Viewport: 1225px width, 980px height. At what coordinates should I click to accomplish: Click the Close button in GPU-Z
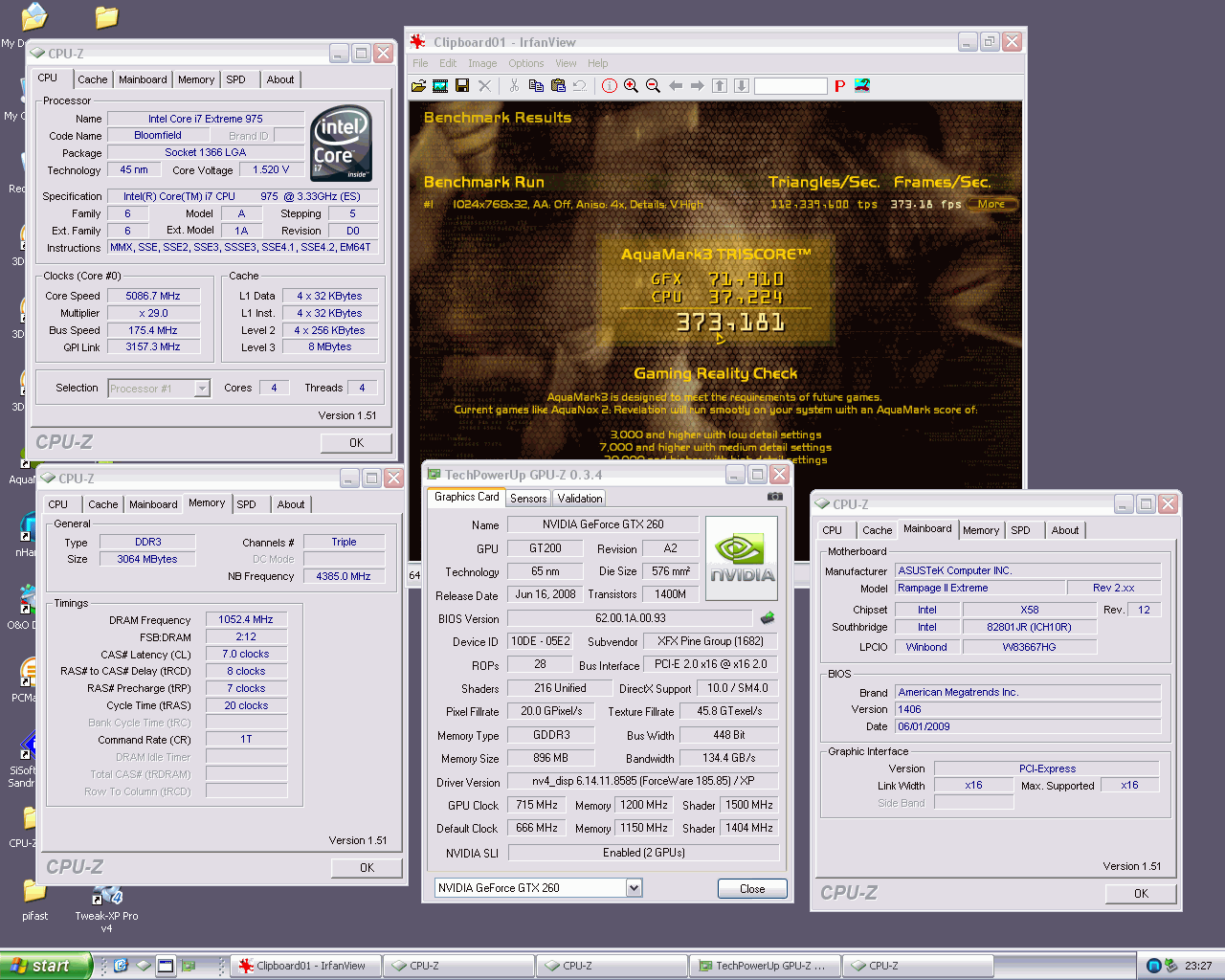752,888
